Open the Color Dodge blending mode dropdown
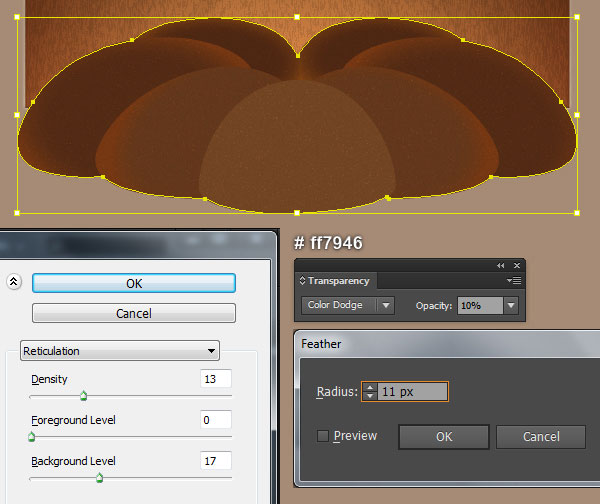The image size is (600, 504). pos(347,305)
